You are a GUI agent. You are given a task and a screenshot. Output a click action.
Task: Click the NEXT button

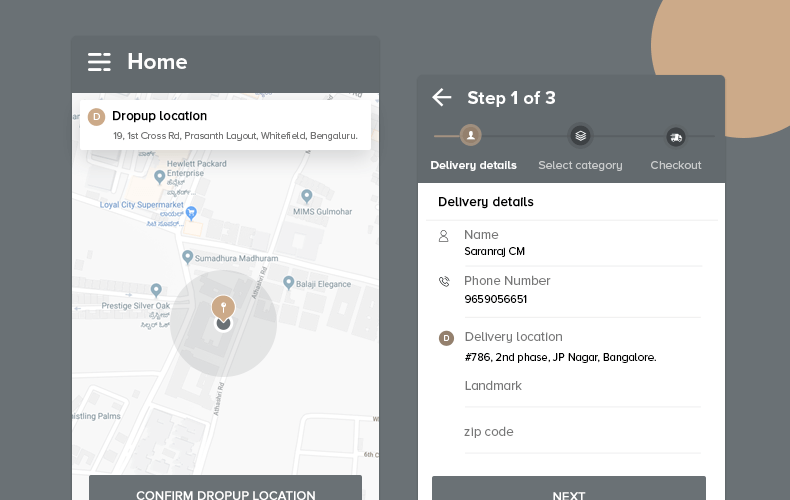point(569,488)
